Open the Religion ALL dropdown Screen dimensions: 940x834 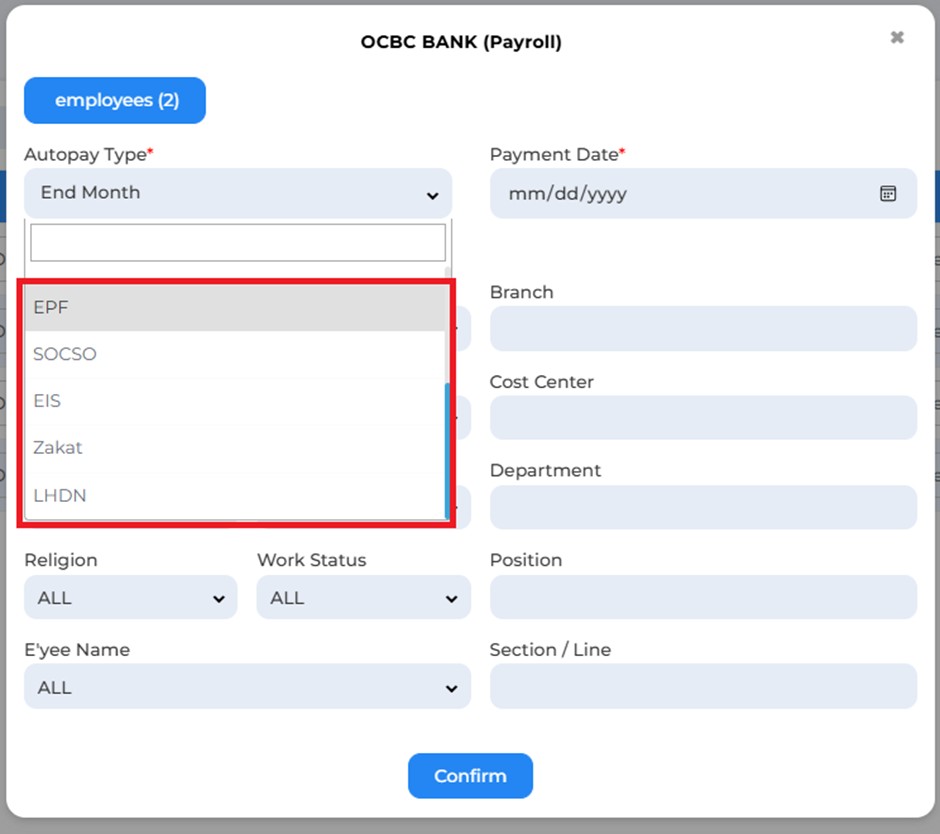coord(131,597)
